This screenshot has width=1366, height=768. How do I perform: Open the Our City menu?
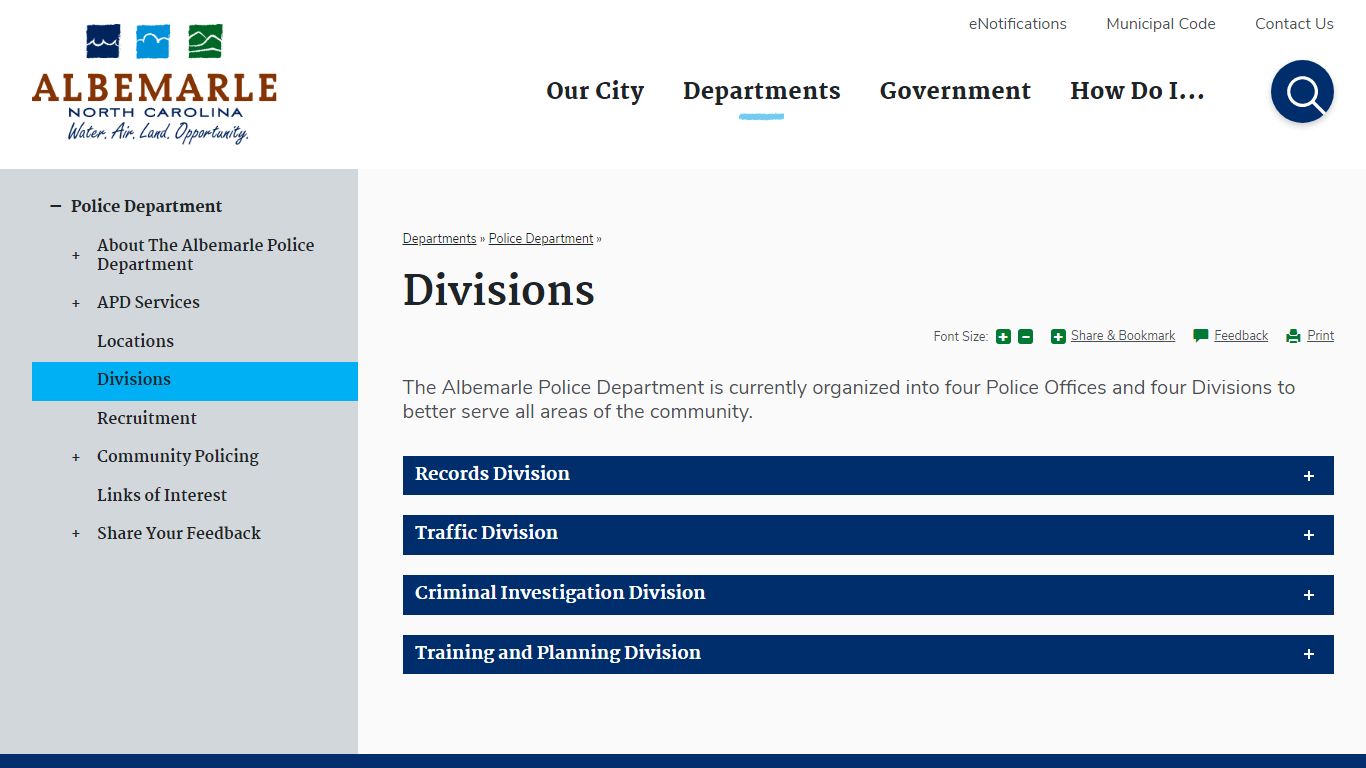(595, 91)
